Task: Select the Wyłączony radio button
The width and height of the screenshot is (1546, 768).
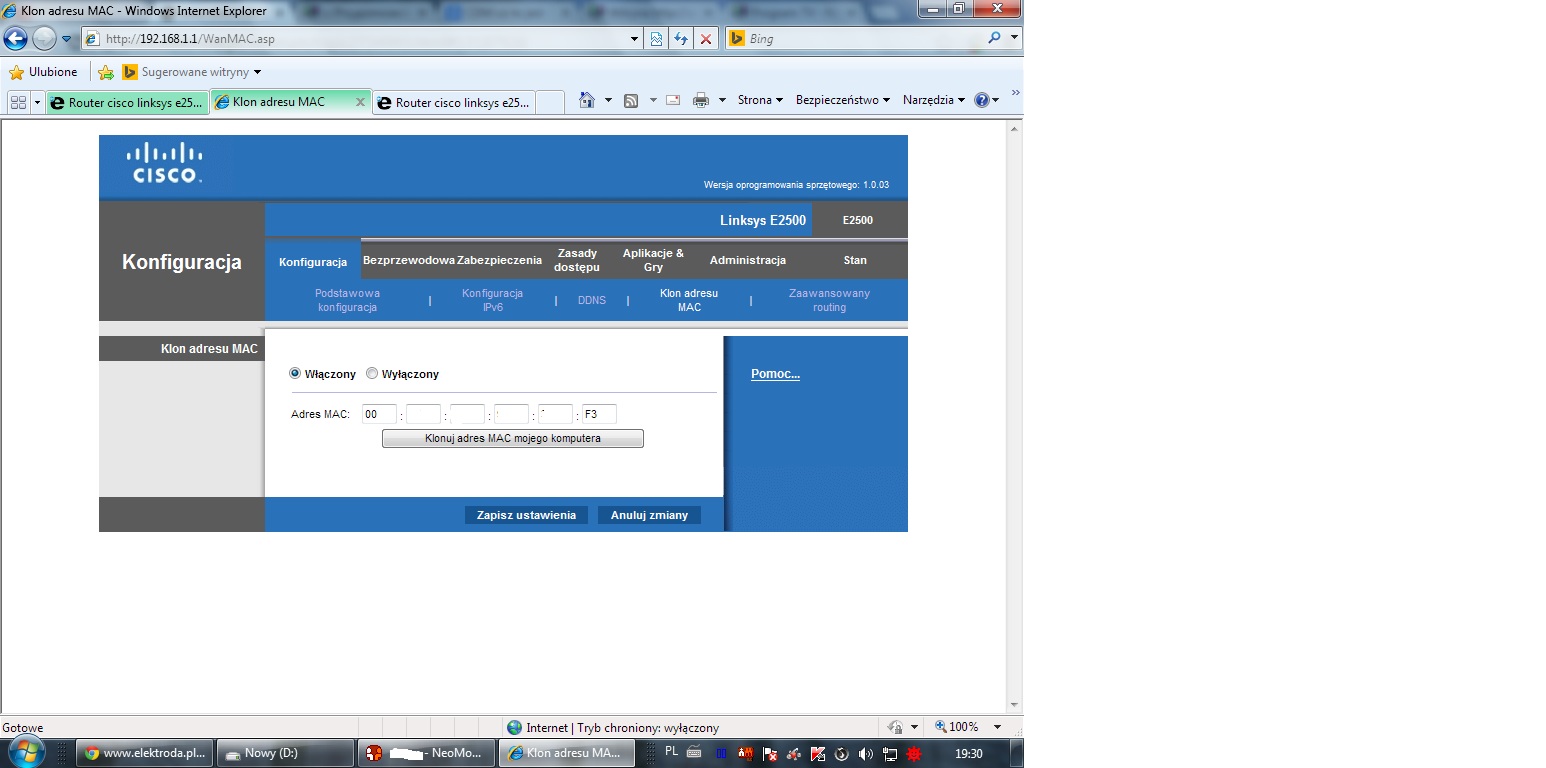Action: tap(372, 374)
